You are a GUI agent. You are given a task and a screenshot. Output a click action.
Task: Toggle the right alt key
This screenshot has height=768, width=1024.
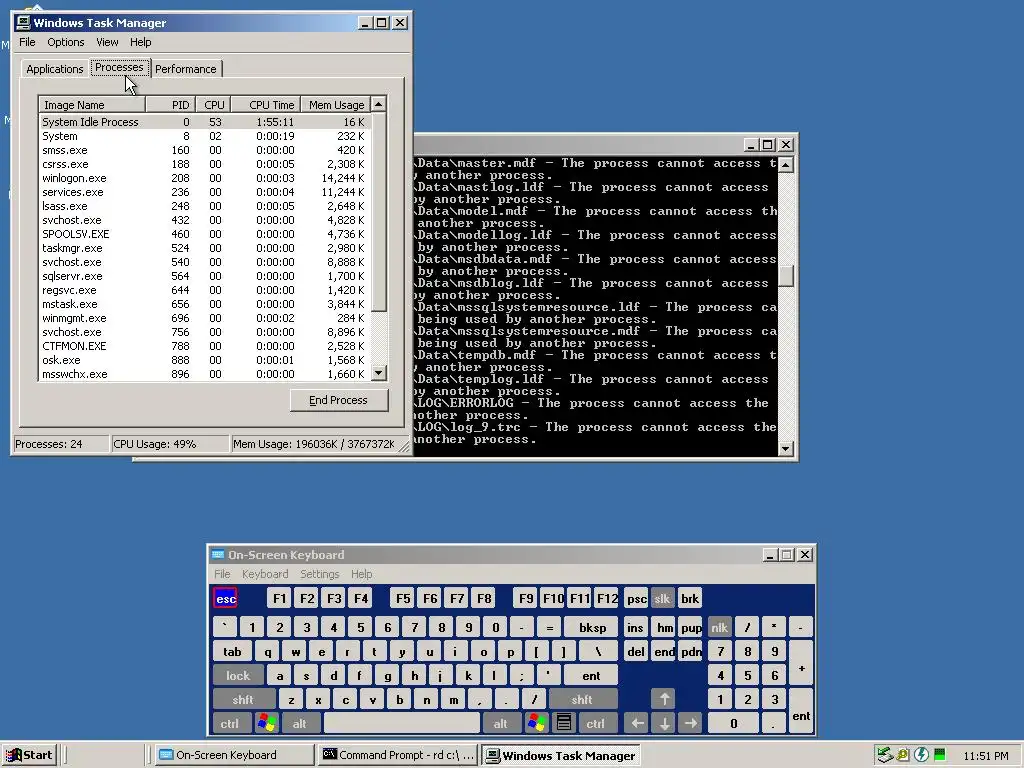[x=500, y=723]
